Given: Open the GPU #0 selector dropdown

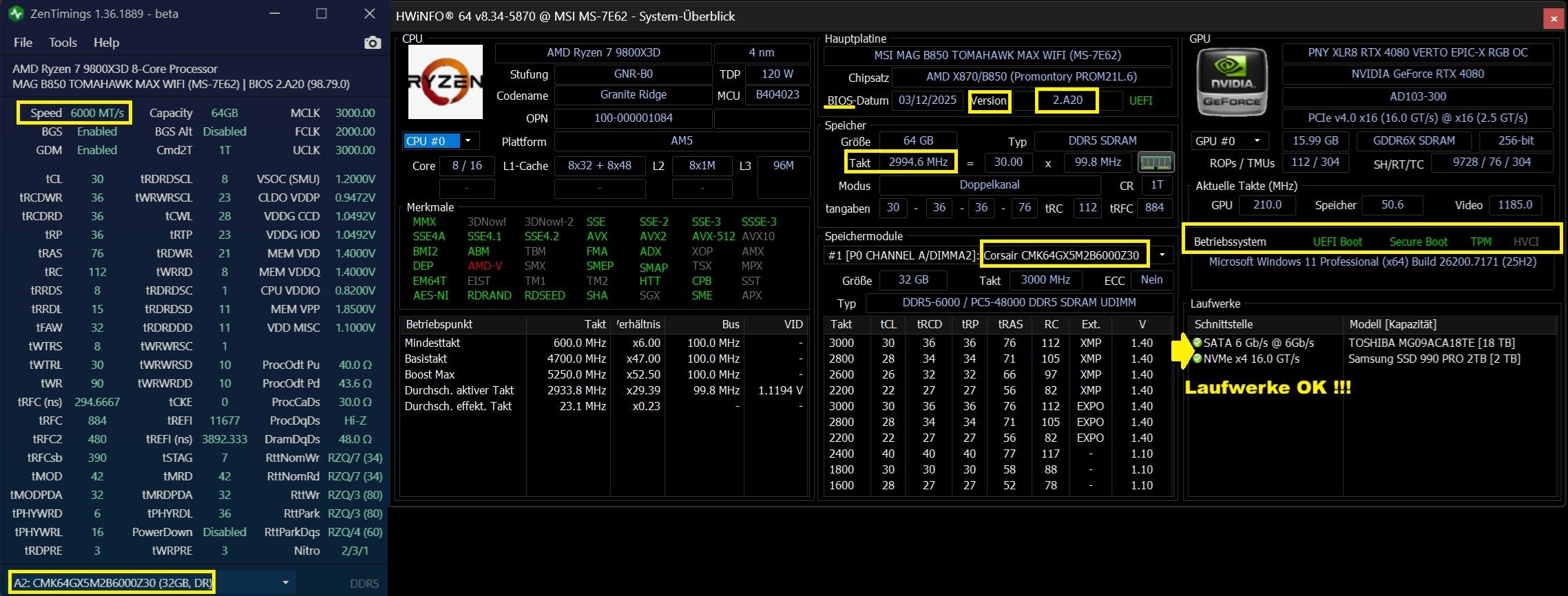Looking at the screenshot, I should (x=1230, y=141).
